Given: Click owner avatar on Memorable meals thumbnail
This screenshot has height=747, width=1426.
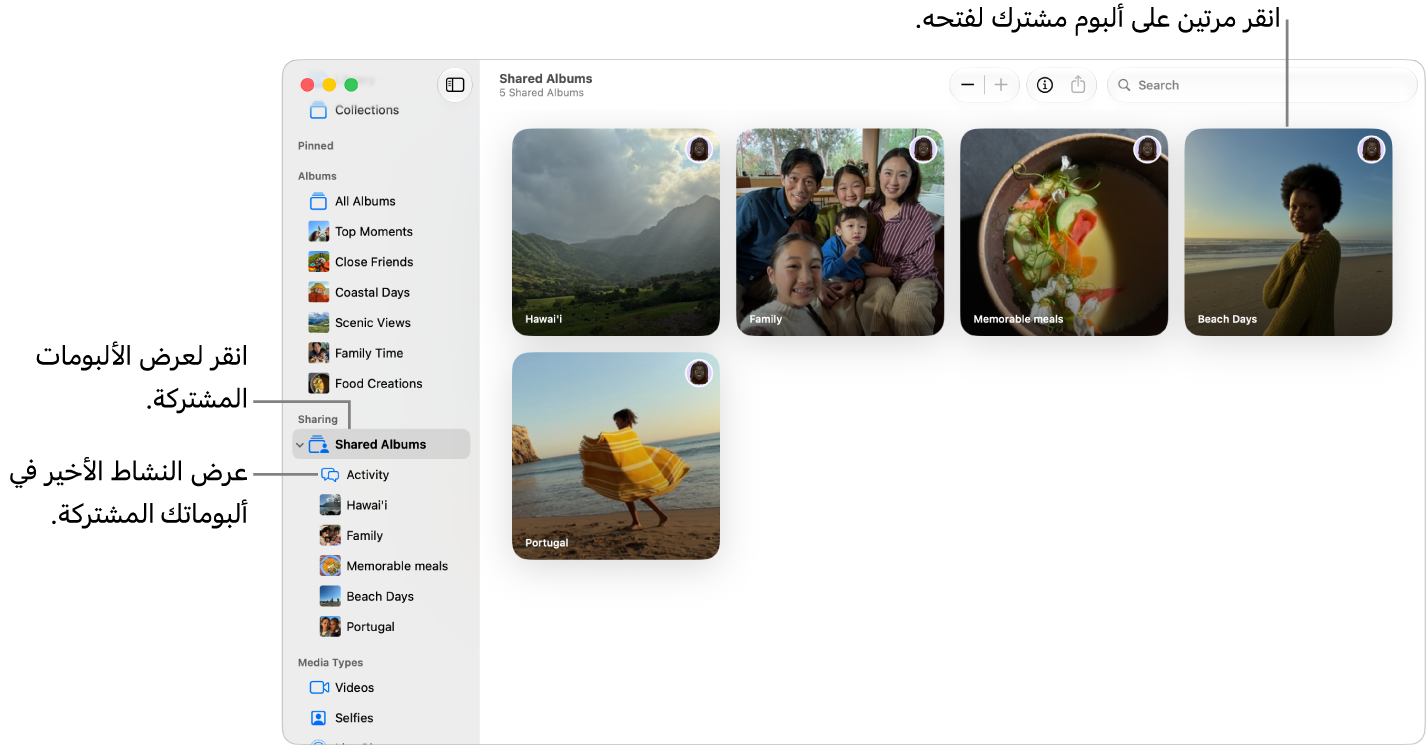Looking at the screenshot, I should [x=1147, y=149].
